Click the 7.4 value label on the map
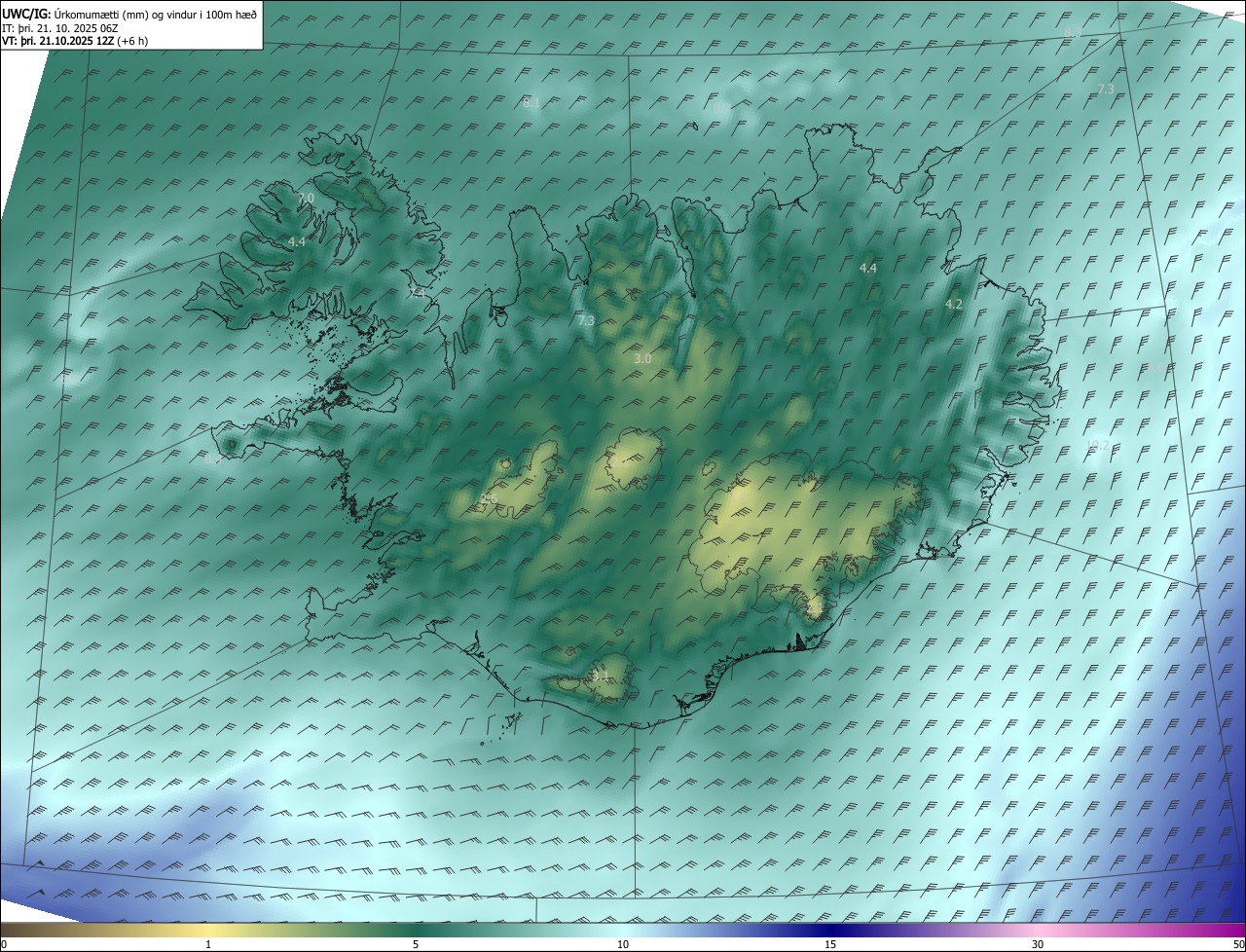The width and height of the screenshot is (1246, 952). 418,293
